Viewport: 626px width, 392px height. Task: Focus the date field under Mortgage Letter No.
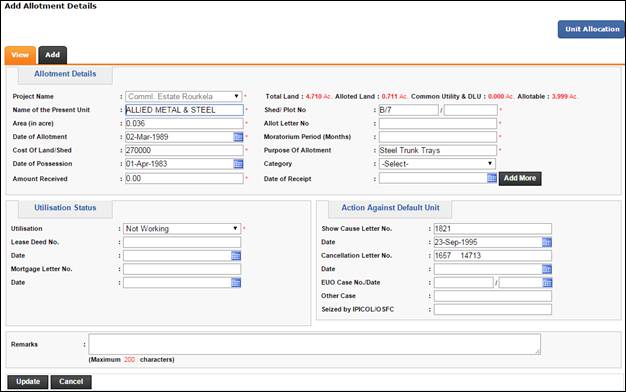tap(177, 283)
